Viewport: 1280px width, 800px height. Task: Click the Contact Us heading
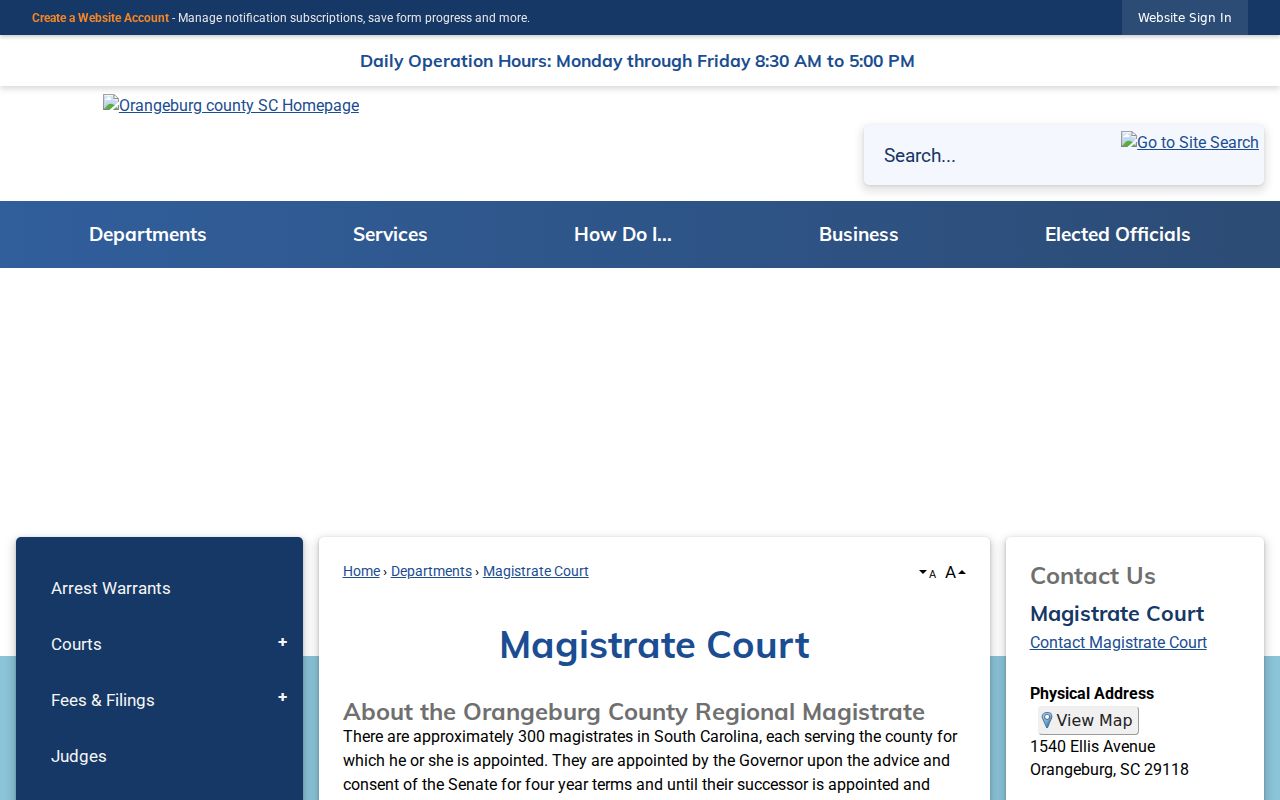pyautogui.click(x=1093, y=576)
